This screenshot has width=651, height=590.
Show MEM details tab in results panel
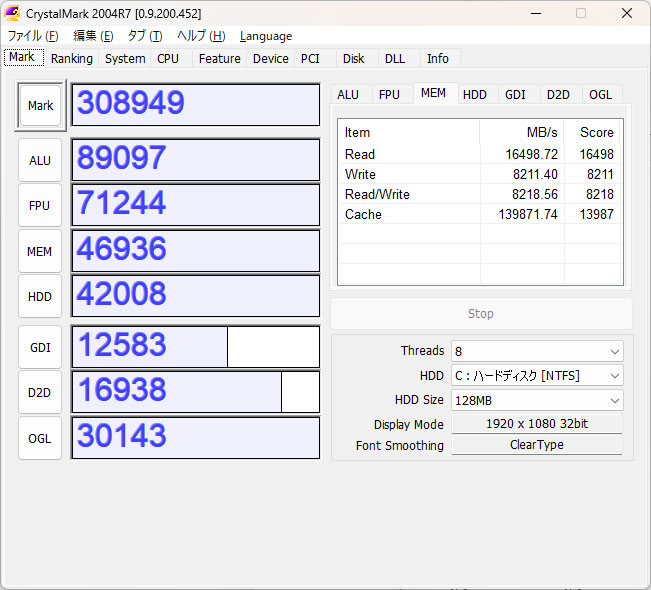point(434,93)
